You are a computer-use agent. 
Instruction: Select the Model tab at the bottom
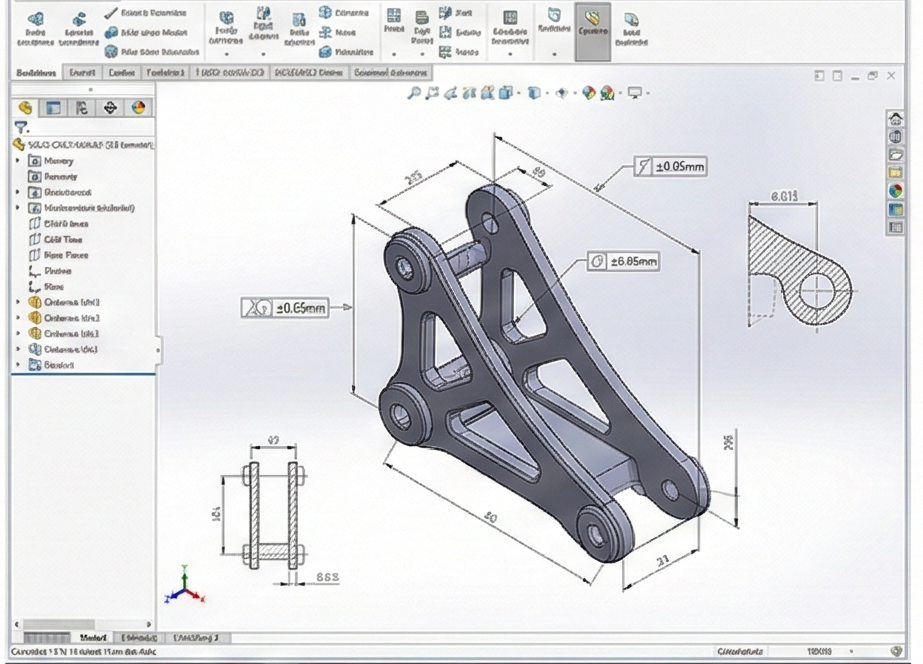point(93,638)
